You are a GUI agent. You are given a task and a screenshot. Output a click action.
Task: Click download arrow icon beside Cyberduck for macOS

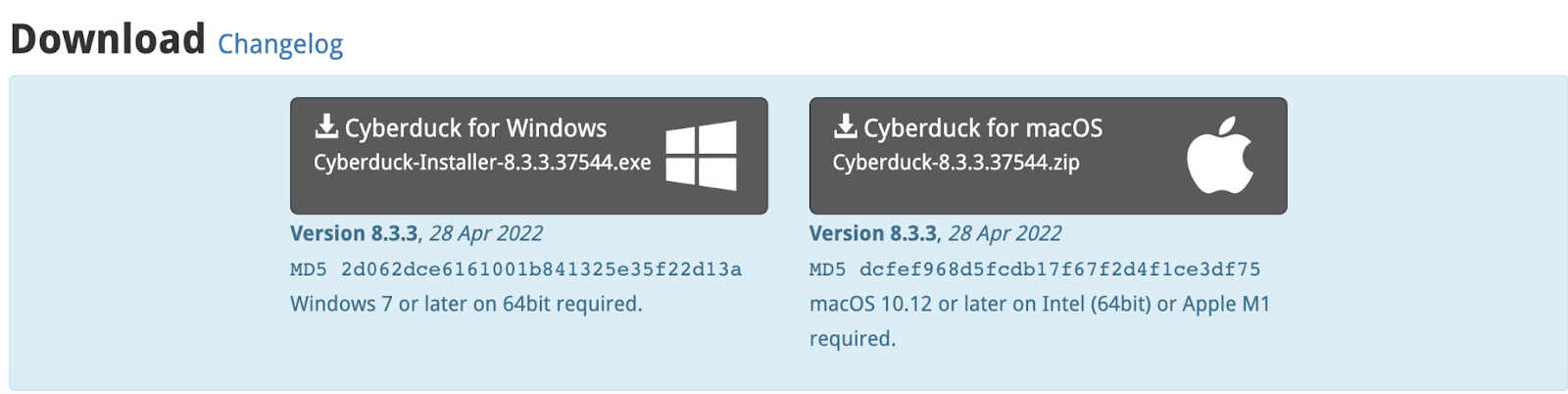tap(845, 126)
